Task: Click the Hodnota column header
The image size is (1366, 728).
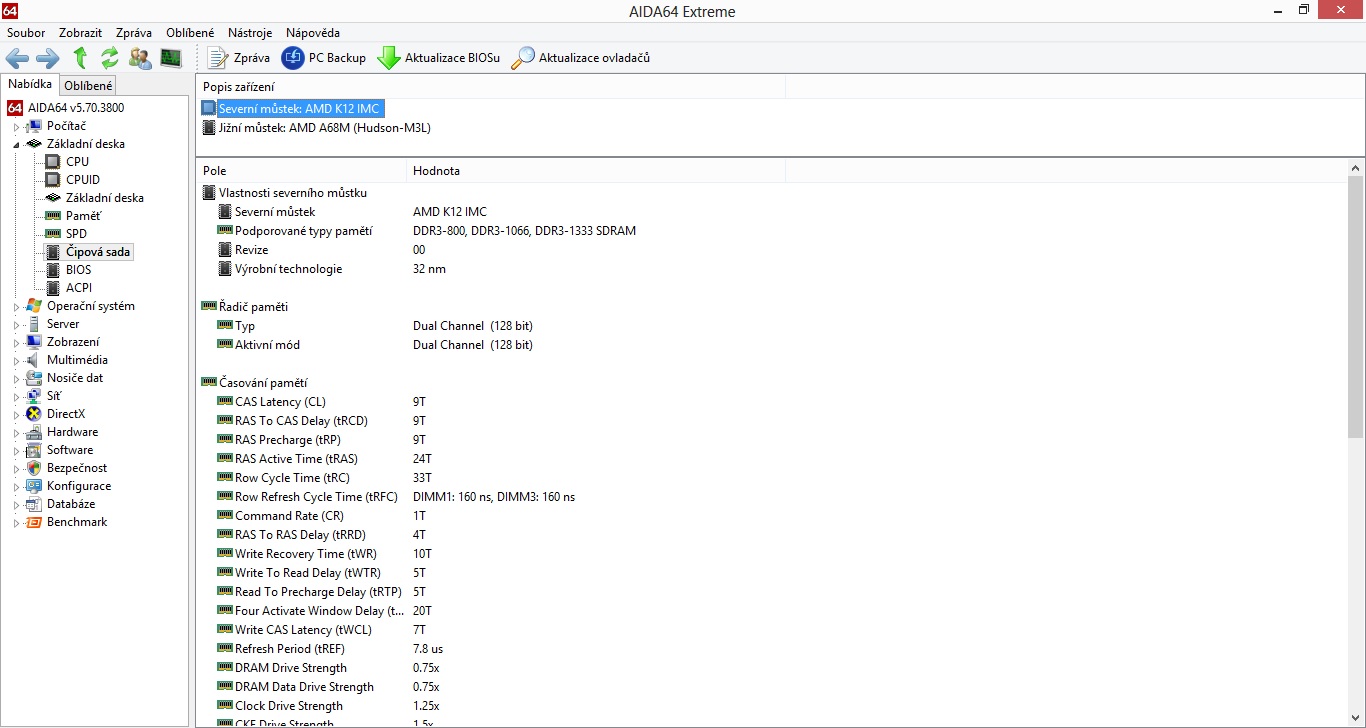Action: click(596, 171)
